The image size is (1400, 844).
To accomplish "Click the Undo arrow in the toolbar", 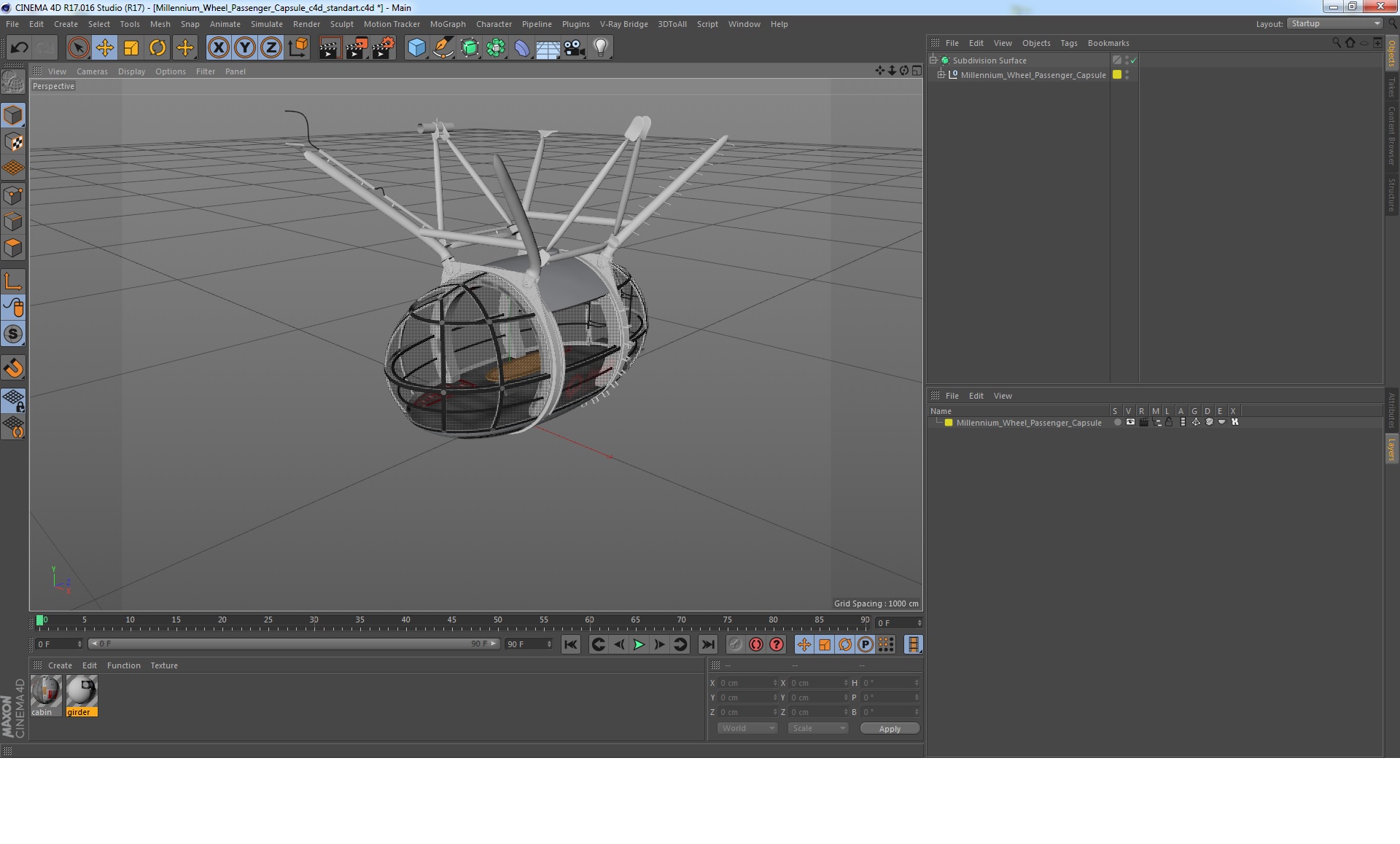I will (x=19, y=48).
